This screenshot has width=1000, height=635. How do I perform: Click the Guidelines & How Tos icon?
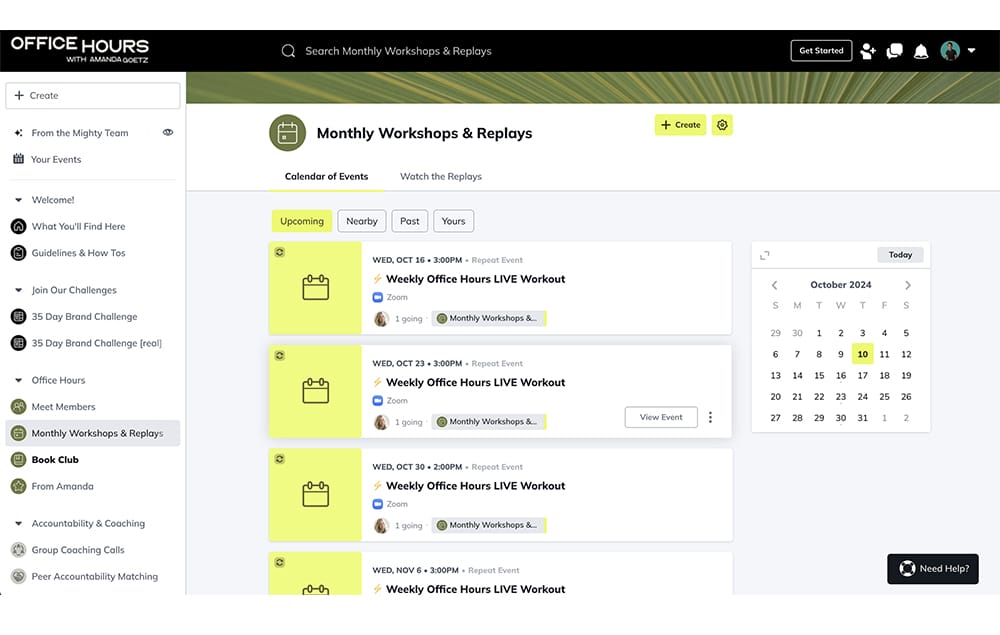[18, 253]
